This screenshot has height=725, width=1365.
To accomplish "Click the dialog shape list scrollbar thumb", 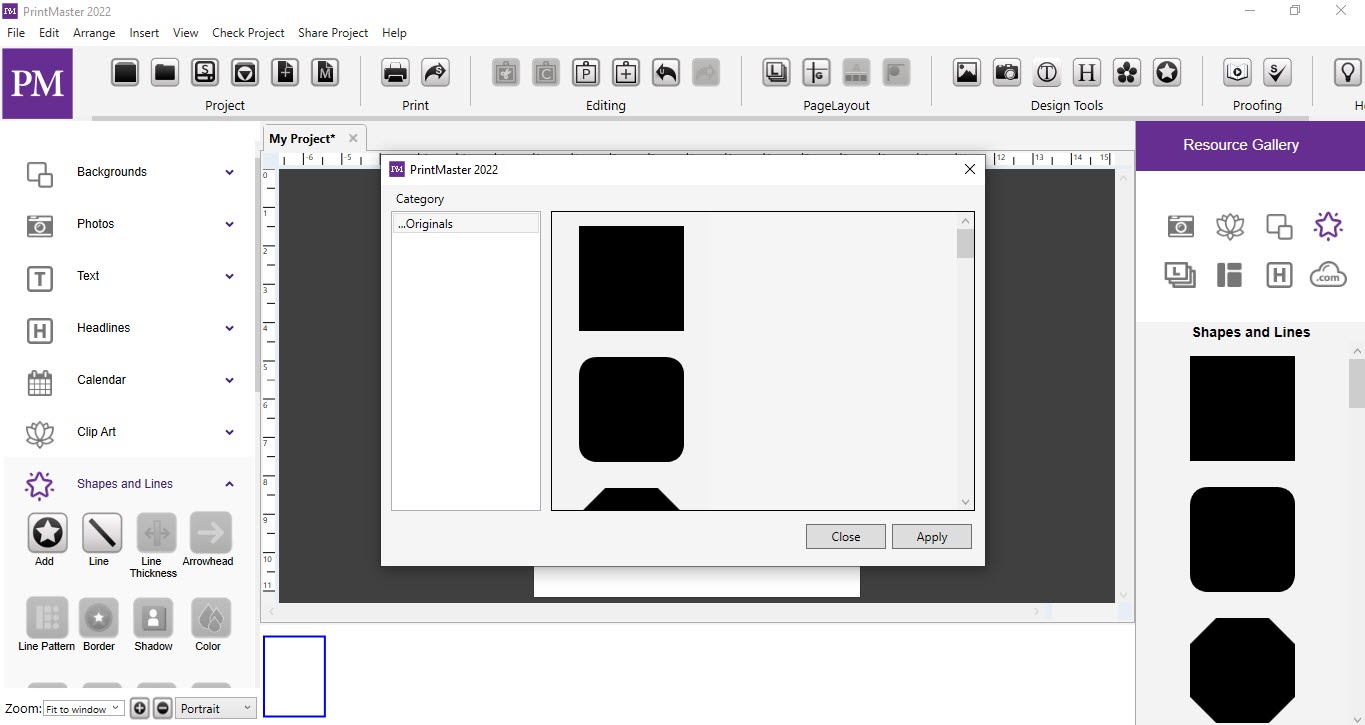I will click(x=965, y=244).
